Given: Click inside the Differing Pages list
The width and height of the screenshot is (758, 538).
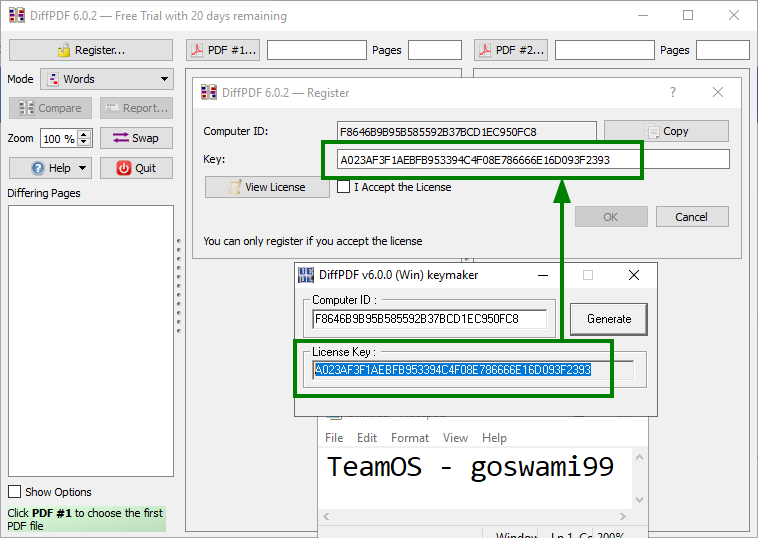Looking at the screenshot, I should 91,341.
